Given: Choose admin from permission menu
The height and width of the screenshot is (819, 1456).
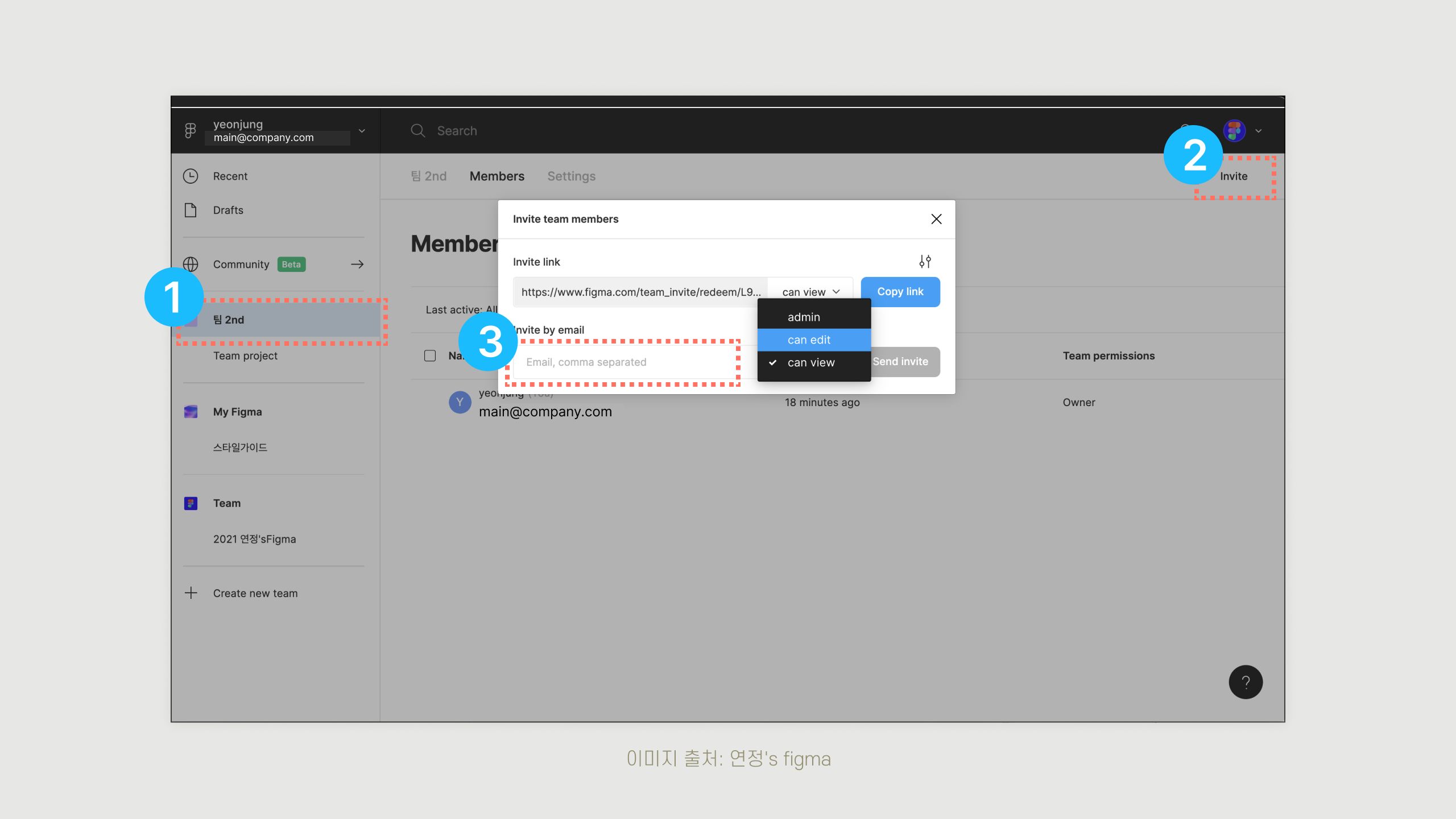Looking at the screenshot, I should pos(804,317).
